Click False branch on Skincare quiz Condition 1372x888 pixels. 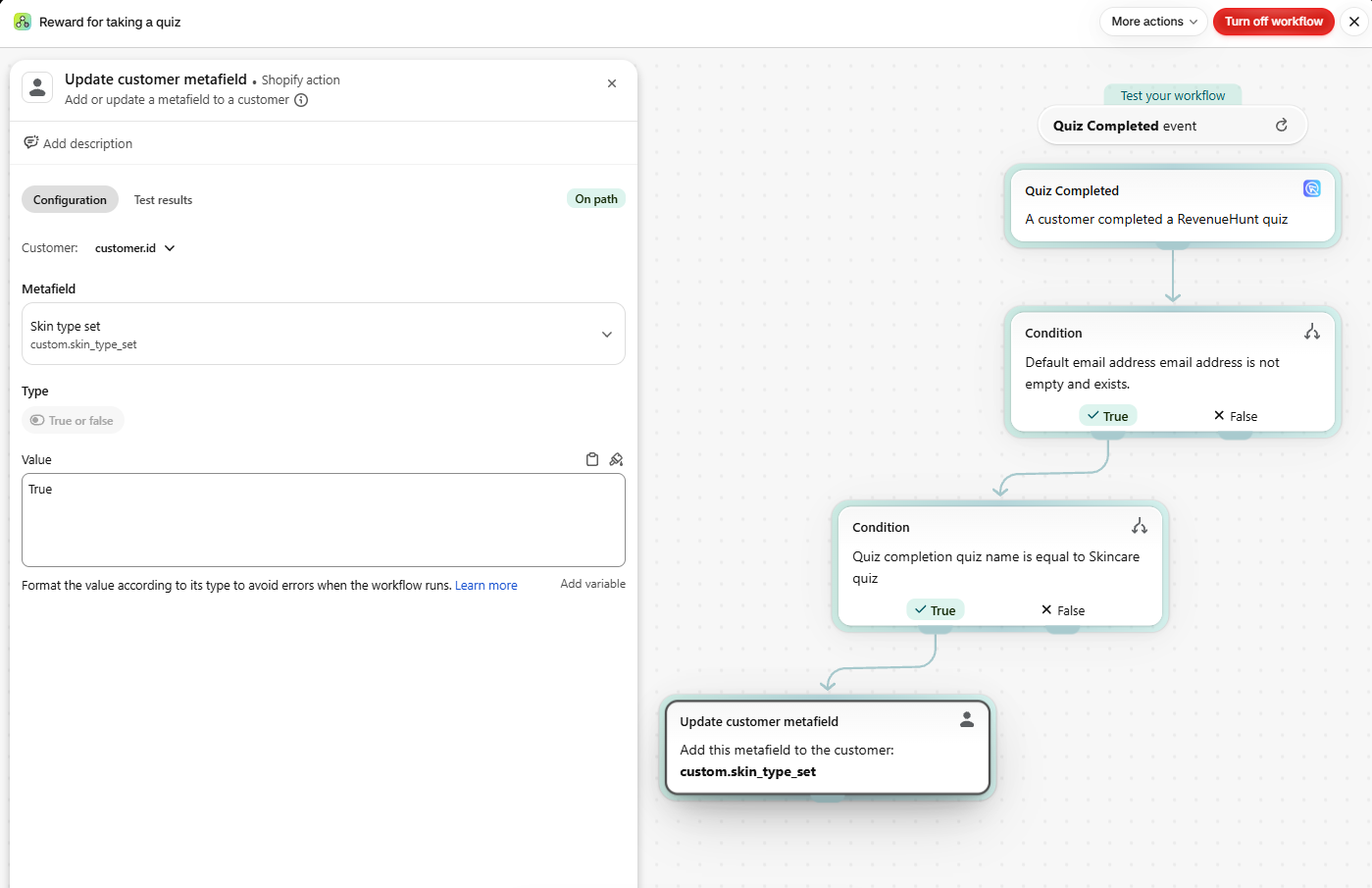[1063, 610]
